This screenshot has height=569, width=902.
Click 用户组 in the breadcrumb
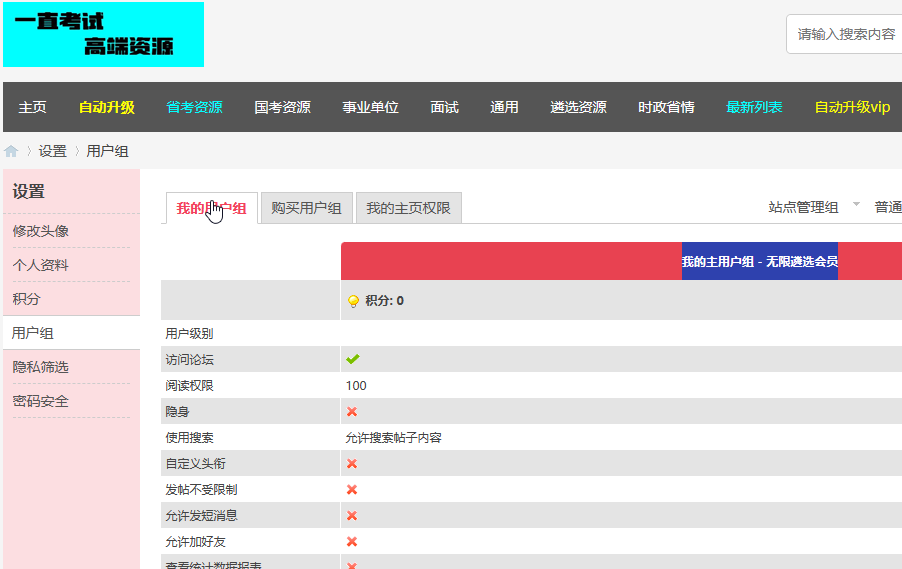107,151
